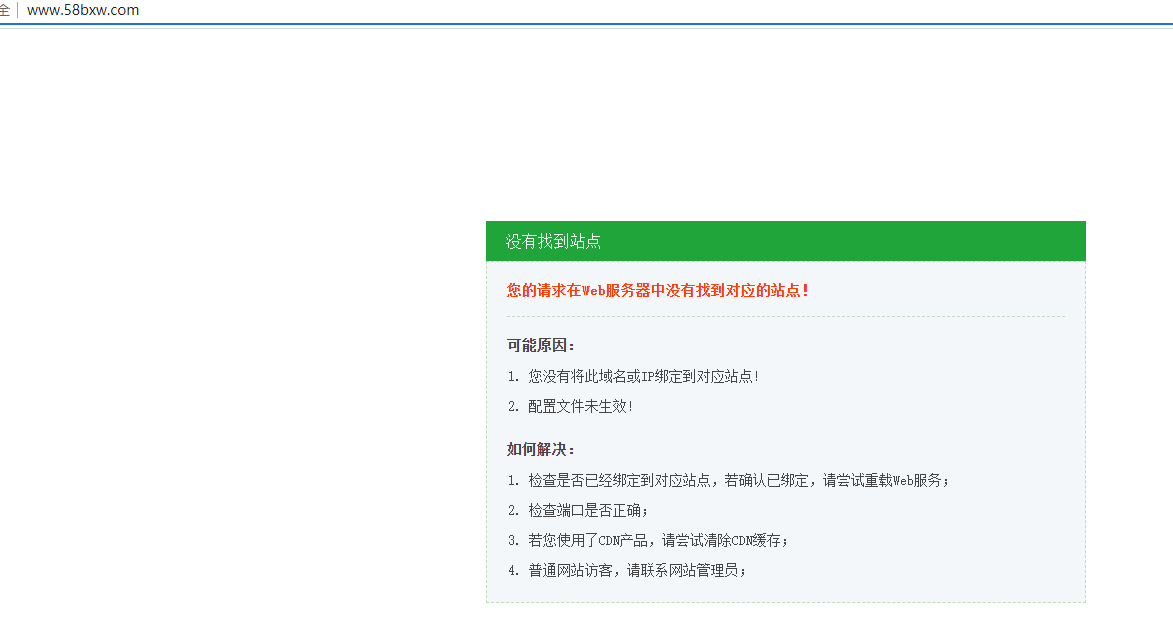Click the number 2 under 如何解决
Screen dimensions: 1173x640
coord(512,510)
